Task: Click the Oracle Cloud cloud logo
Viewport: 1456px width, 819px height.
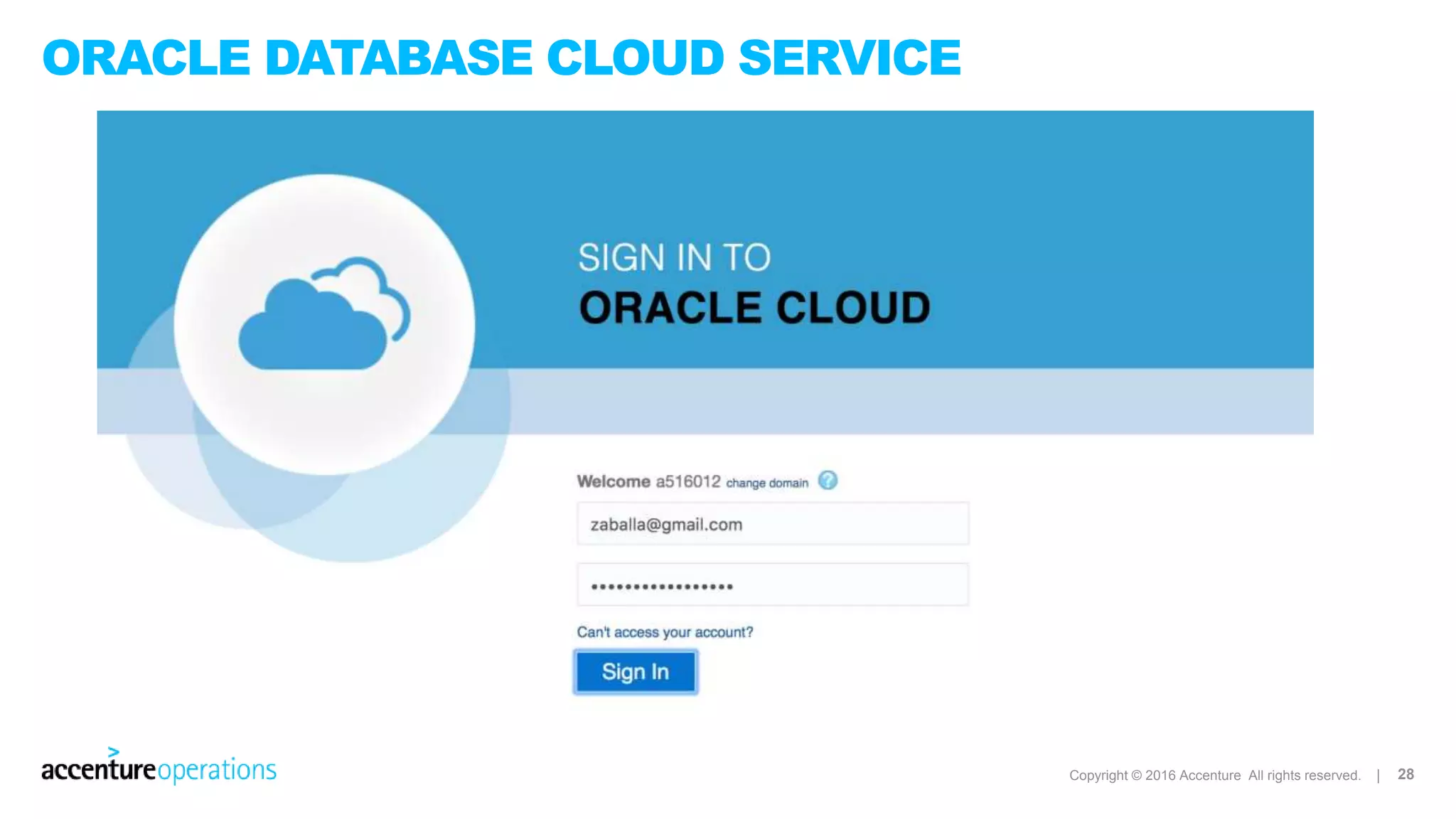Action: pos(324,314)
